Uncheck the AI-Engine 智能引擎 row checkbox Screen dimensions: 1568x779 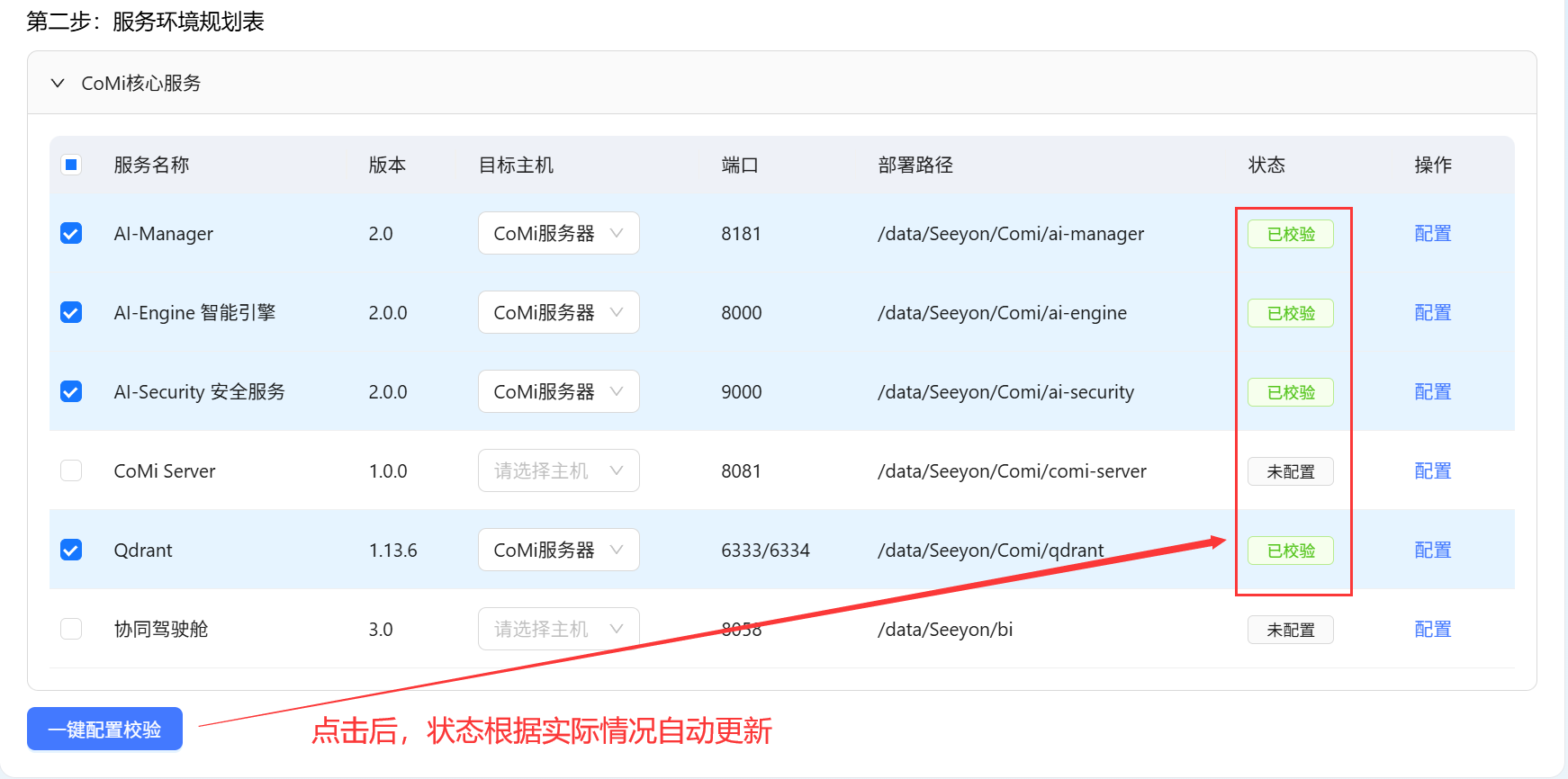pos(71,312)
